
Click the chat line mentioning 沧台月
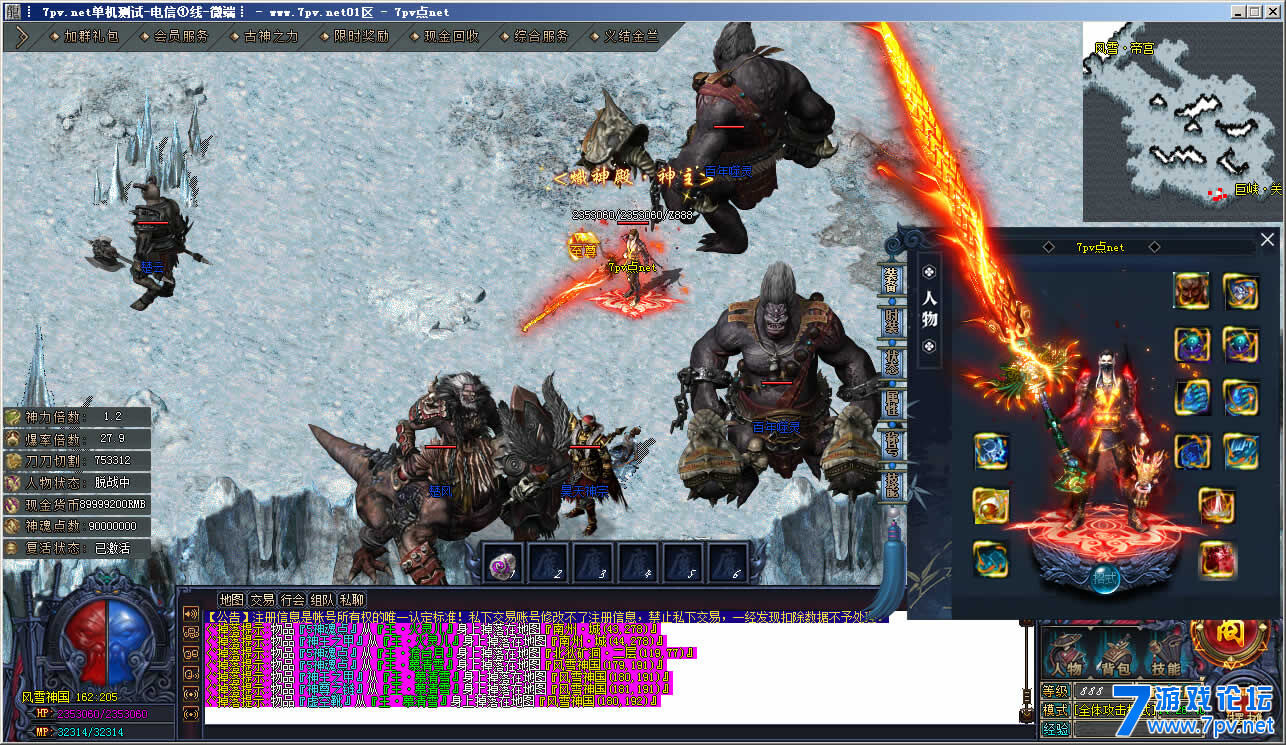449,653
